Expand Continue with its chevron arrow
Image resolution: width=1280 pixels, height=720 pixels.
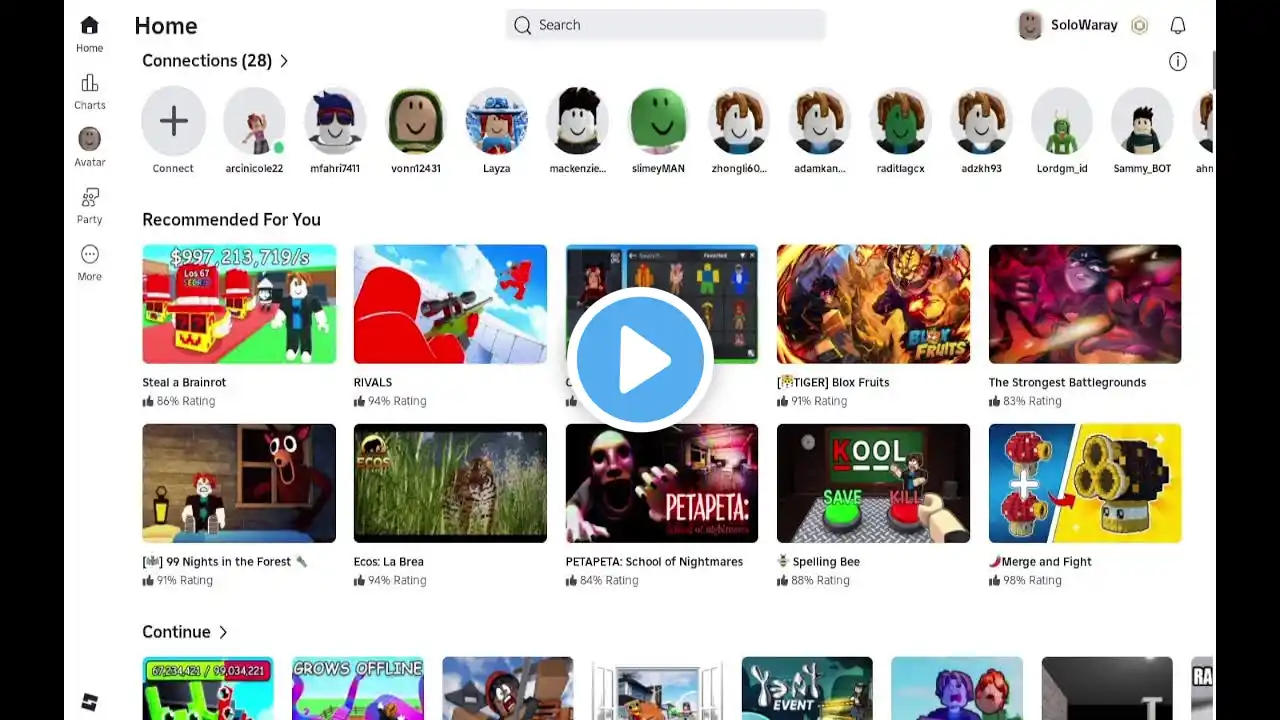223,632
